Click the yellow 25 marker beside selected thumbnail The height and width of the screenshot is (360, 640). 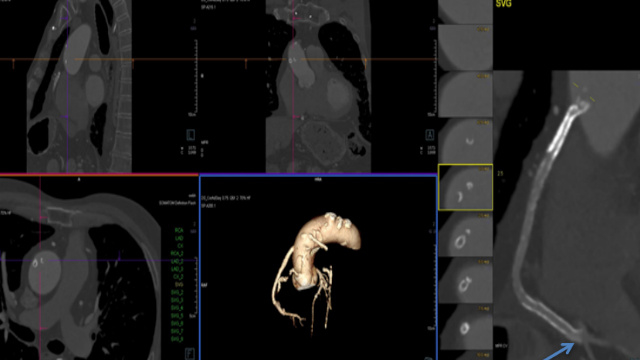(500, 173)
